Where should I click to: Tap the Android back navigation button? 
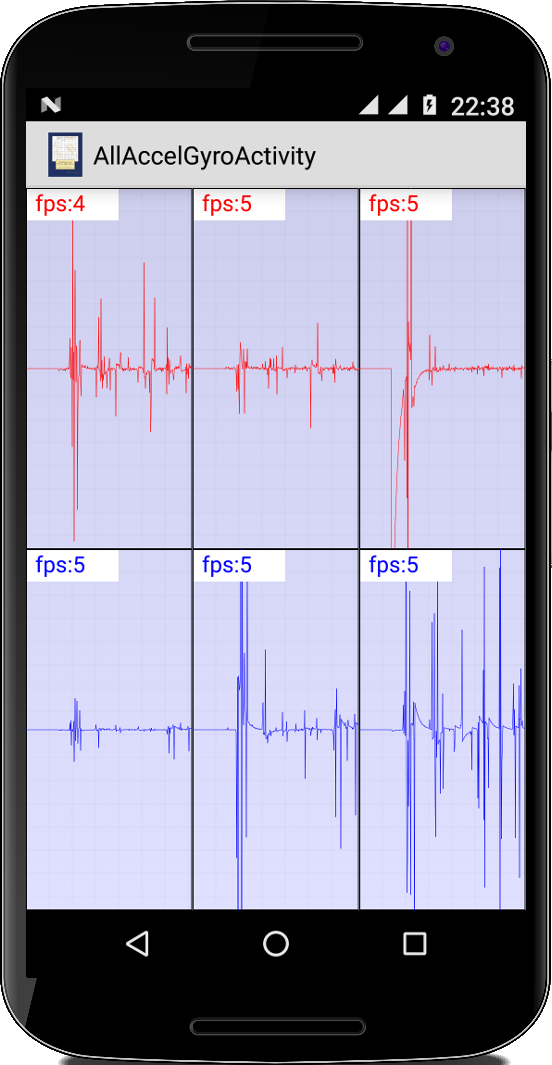pyautogui.click(x=137, y=943)
